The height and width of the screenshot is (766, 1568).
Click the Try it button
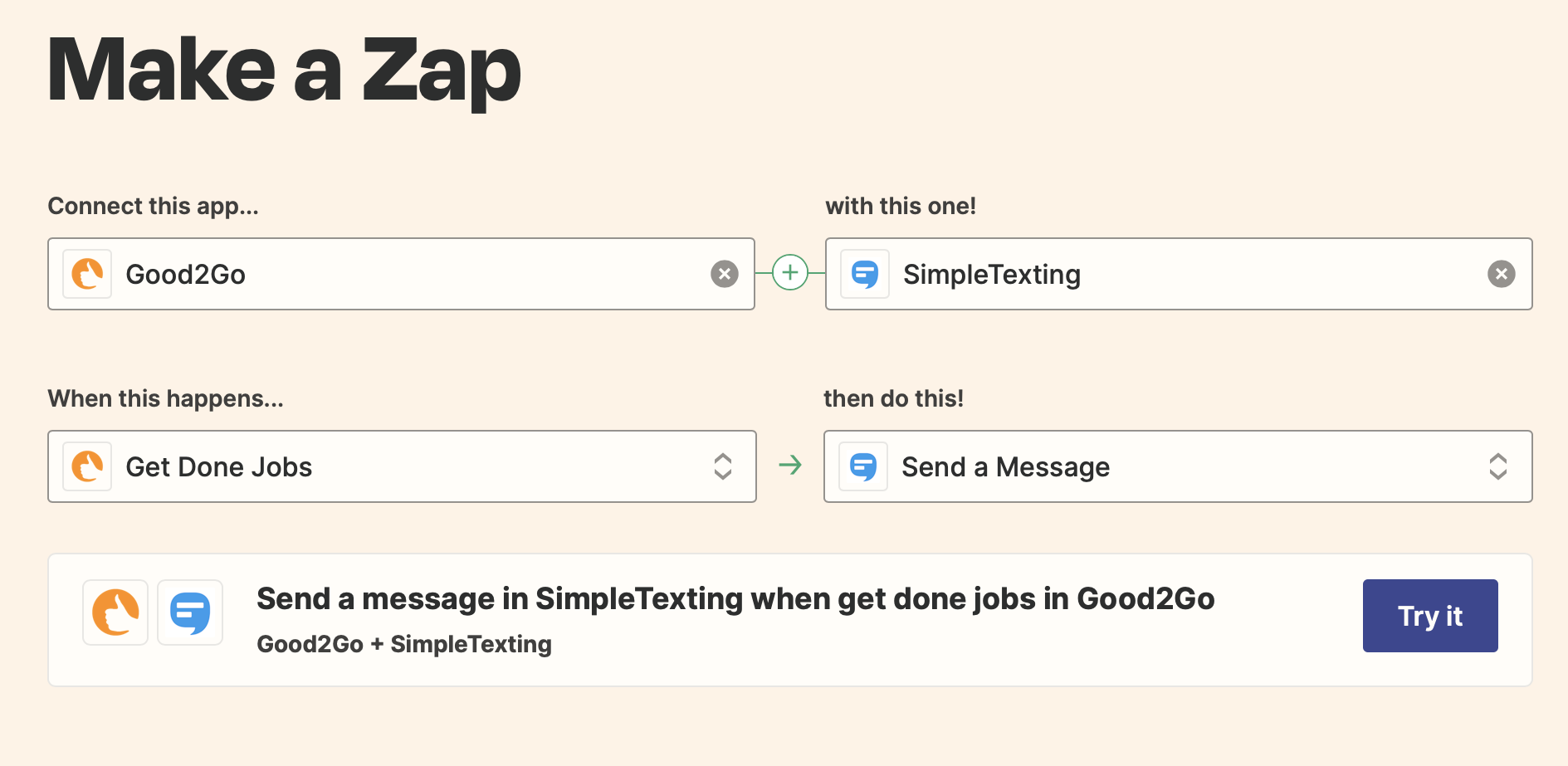pyautogui.click(x=1430, y=616)
